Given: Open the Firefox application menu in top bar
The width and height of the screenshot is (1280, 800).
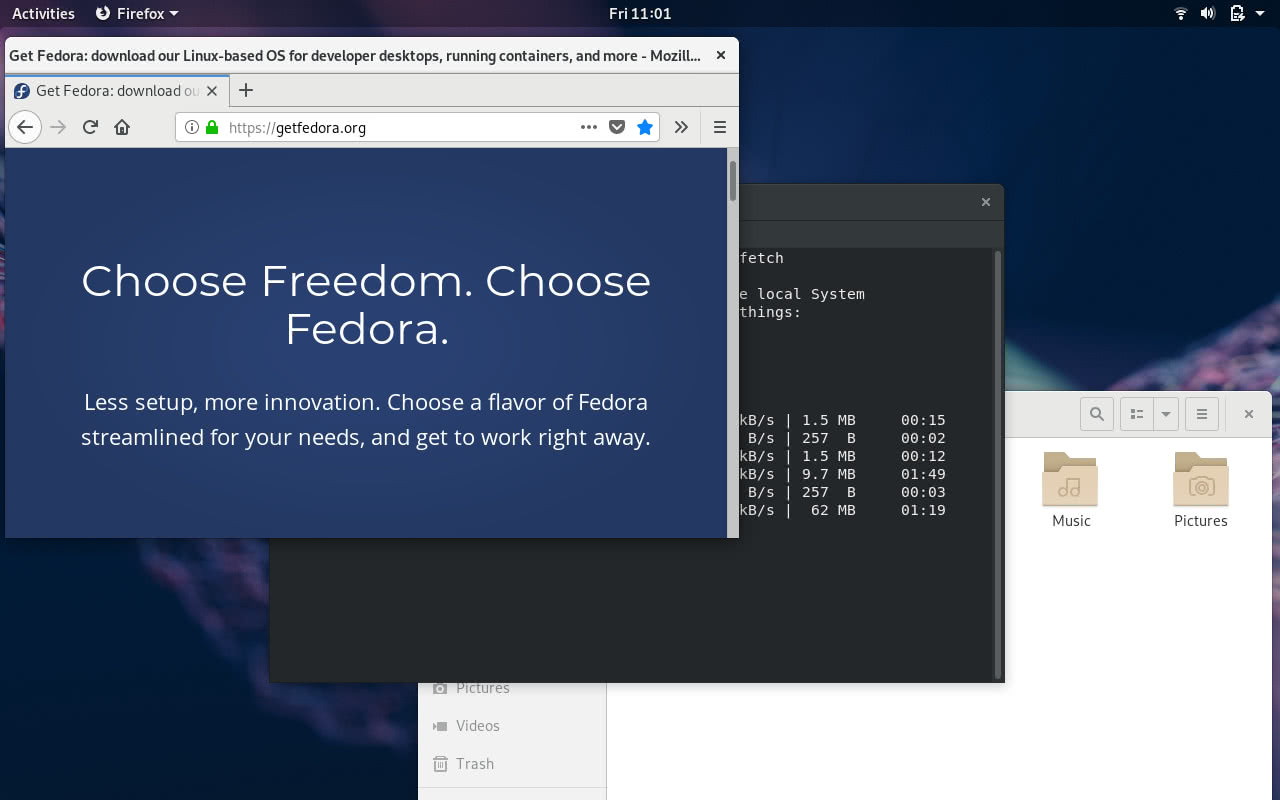Looking at the screenshot, I should click(137, 13).
